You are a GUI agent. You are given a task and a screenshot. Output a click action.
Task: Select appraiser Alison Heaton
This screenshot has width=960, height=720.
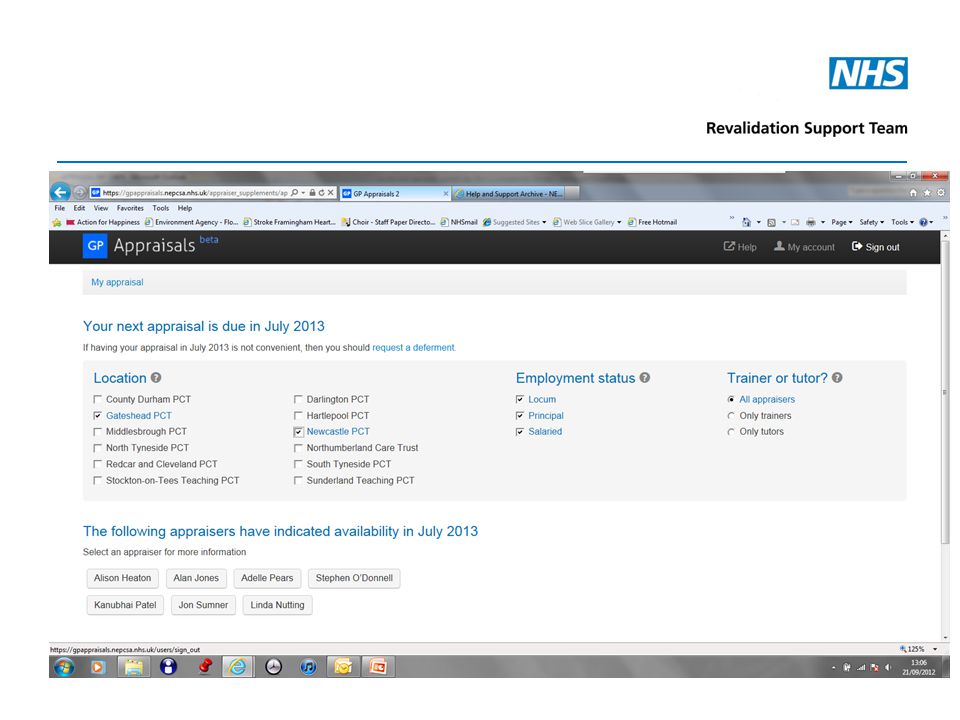[122, 578]
